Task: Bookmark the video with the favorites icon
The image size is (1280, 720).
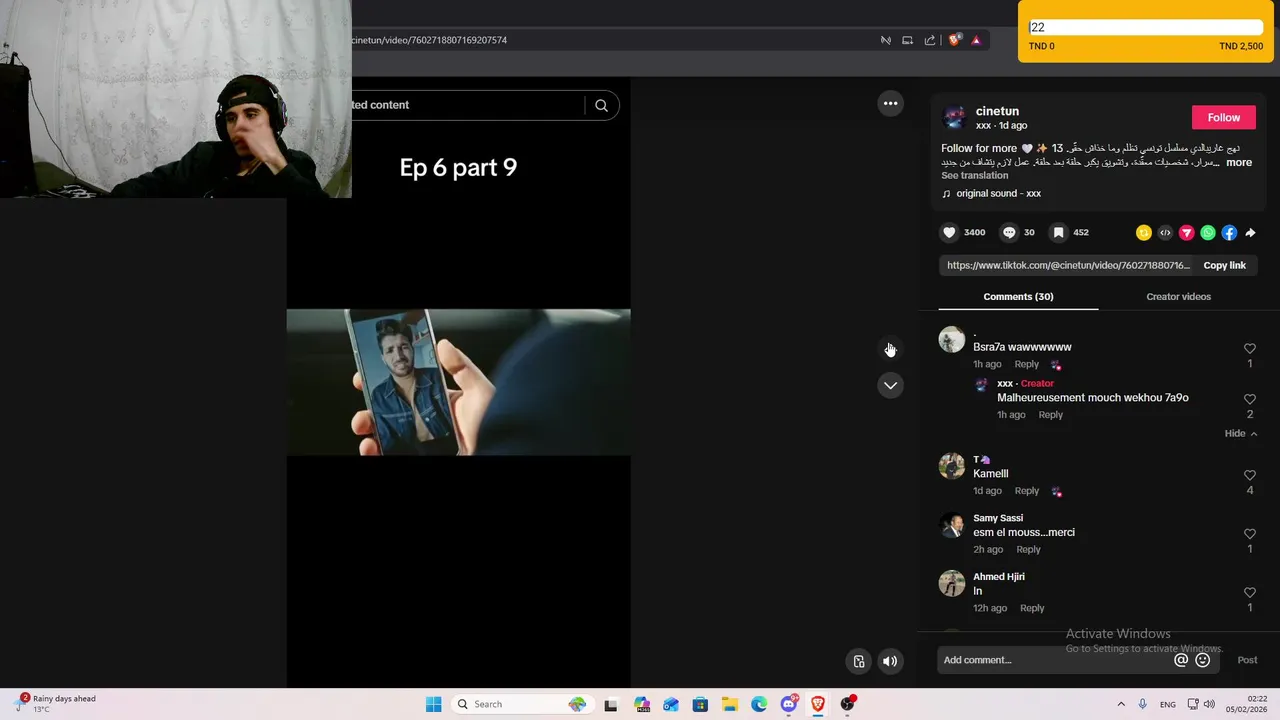Action: pyautogui.click(x=1058, y=232)
